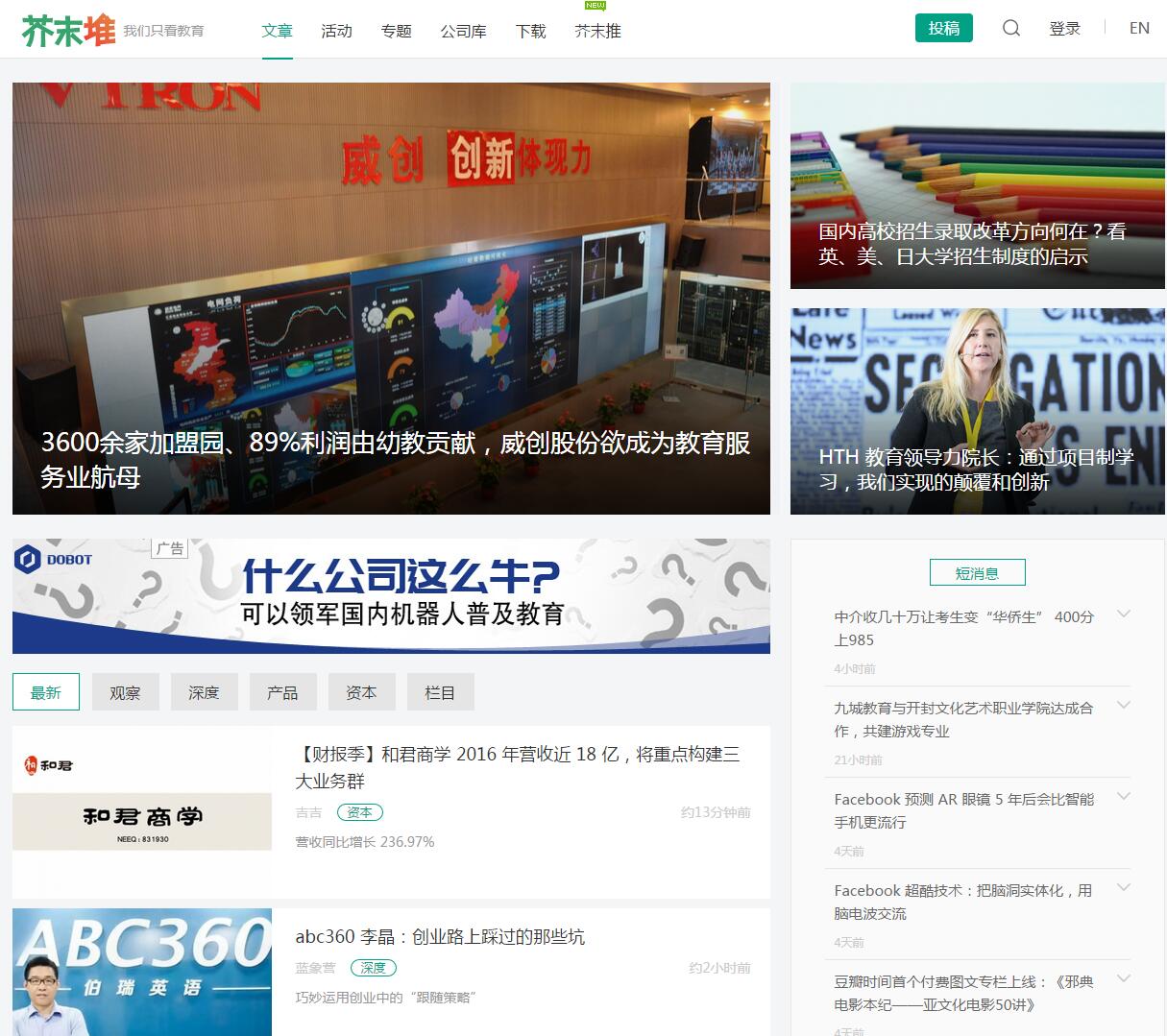Open the 威创股份 headline article image
This screenshot has width=1167, height=1036.
click(391, 298)
